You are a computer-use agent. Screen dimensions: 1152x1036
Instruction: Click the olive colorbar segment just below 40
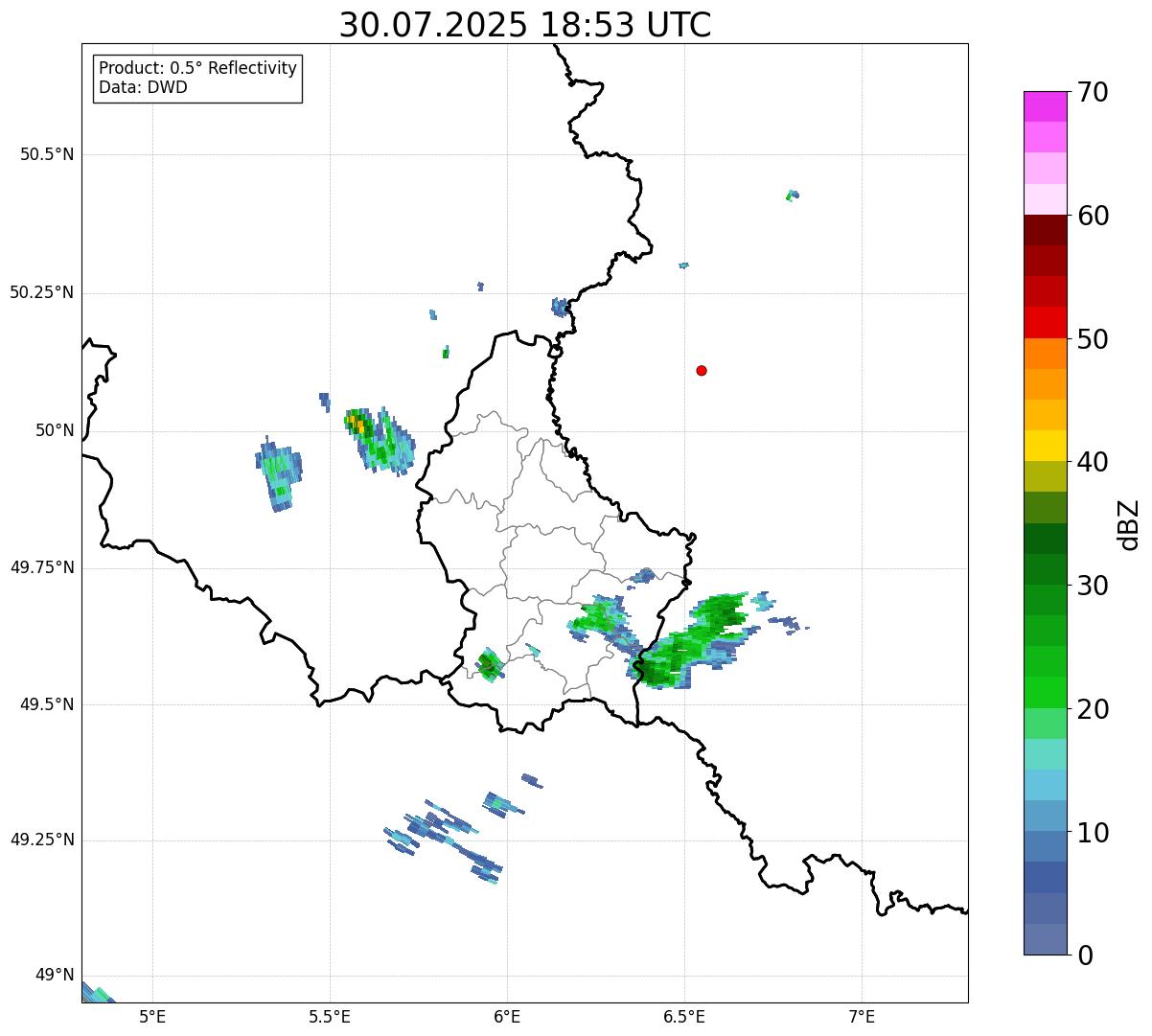pos(1045,476)
